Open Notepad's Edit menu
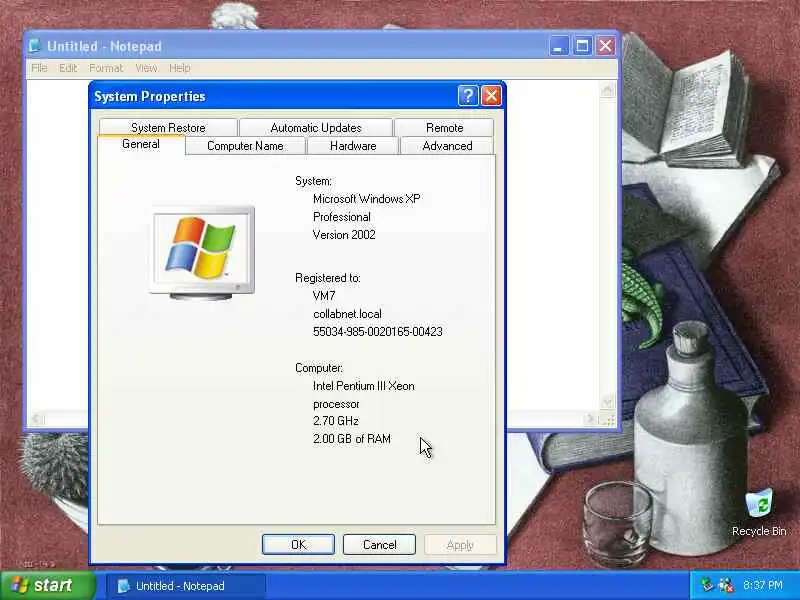The image size is (800, 600). (68, 68)
